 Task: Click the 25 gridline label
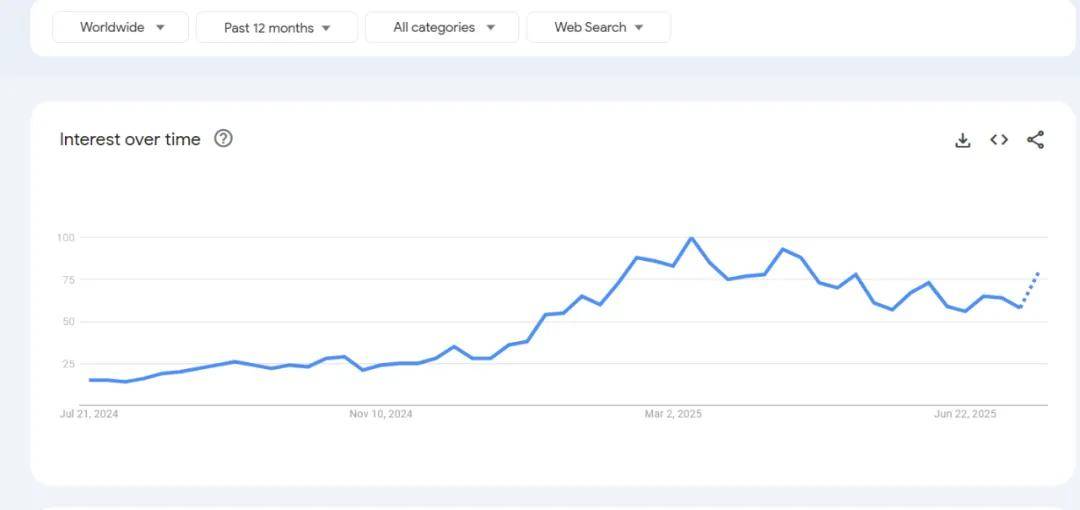[67, 364]
